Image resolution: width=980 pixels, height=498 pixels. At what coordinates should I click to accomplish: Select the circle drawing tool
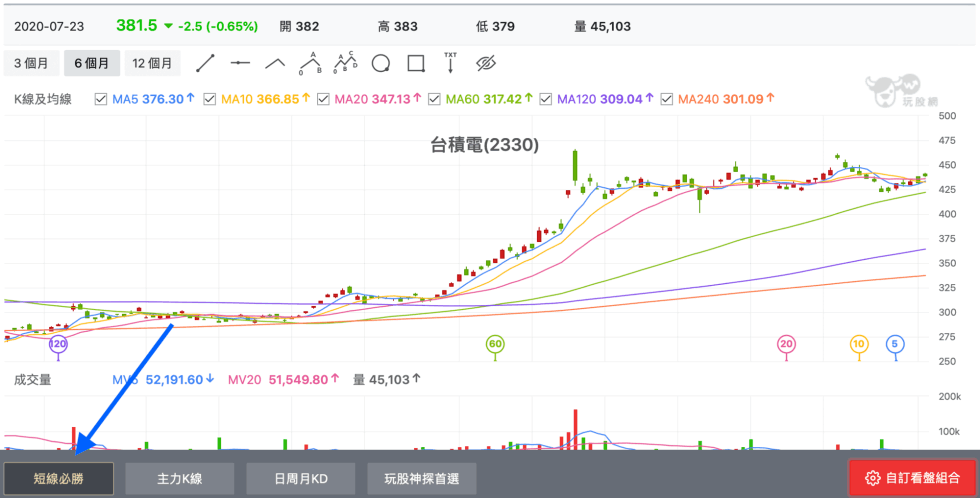(381, 63)
